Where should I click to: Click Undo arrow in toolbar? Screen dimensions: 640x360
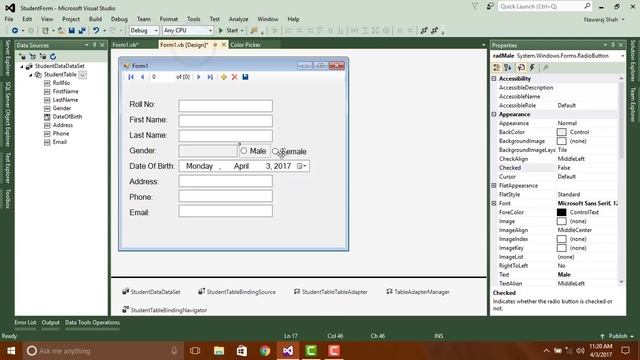pos(96,31)
